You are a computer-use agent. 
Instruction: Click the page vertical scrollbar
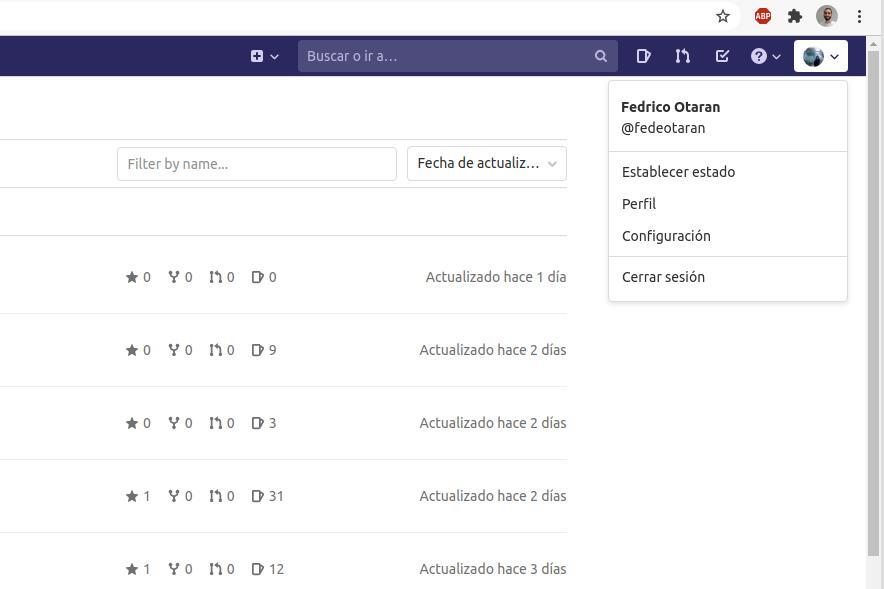pos(873,304)
